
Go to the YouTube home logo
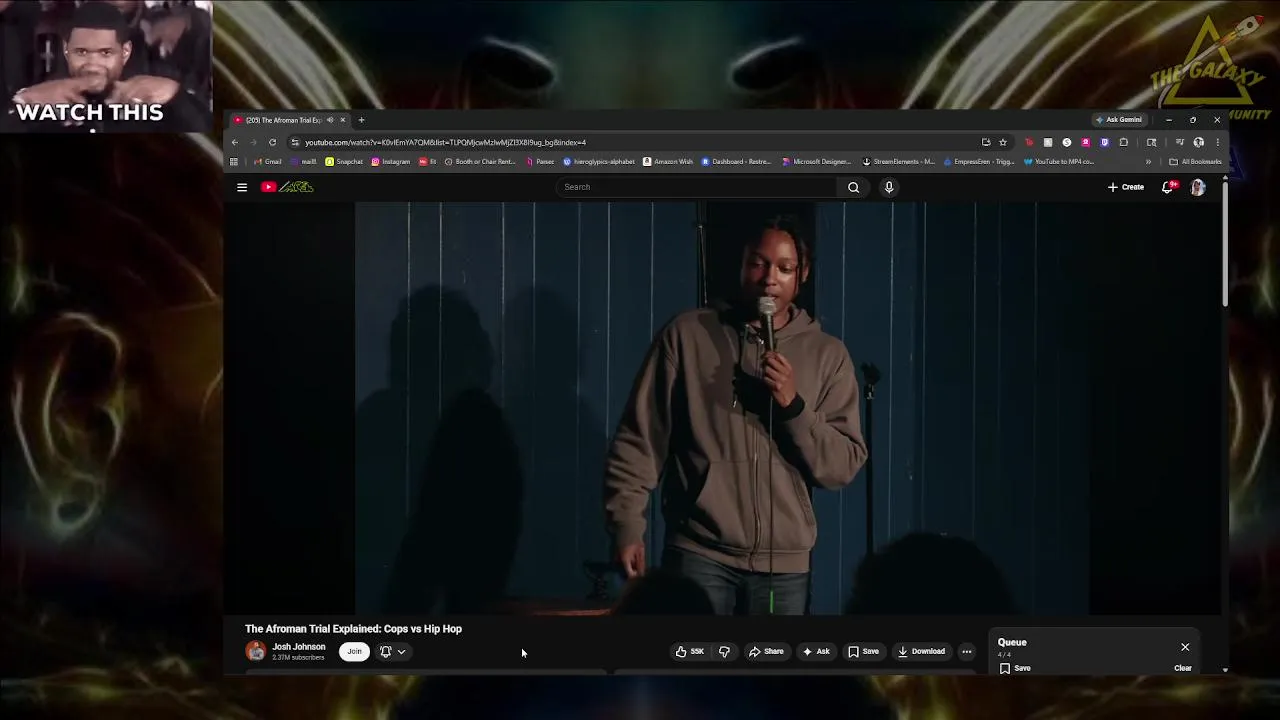tap(288, 187)
